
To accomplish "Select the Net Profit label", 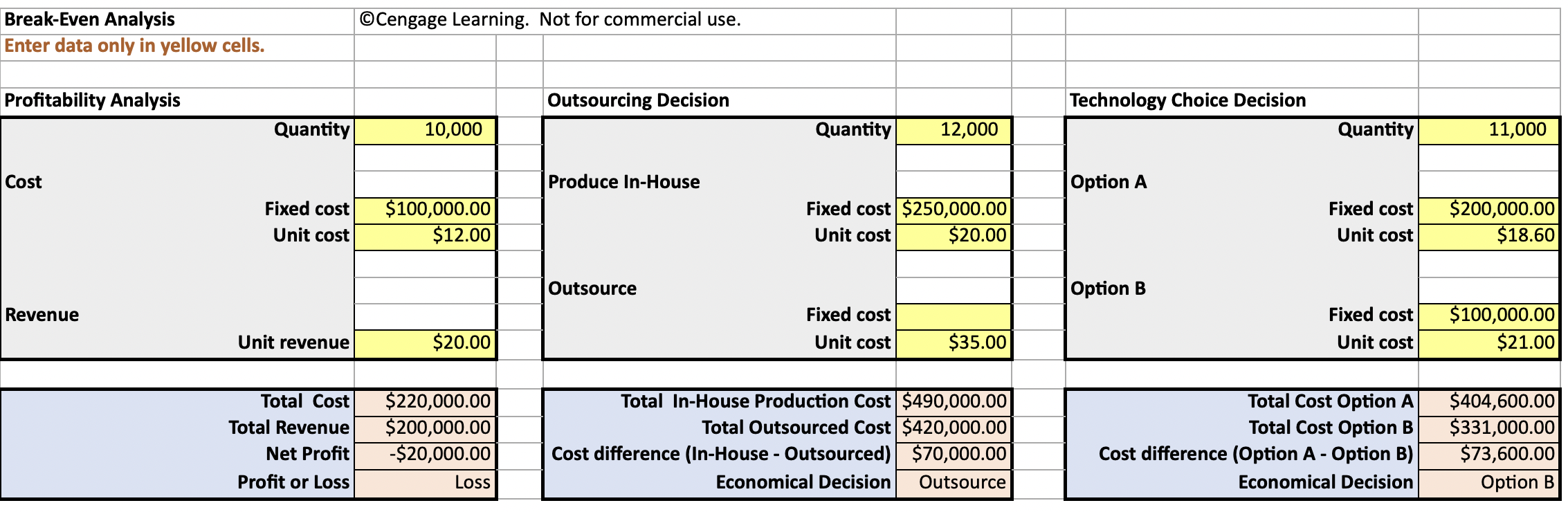I will point(308,455).
